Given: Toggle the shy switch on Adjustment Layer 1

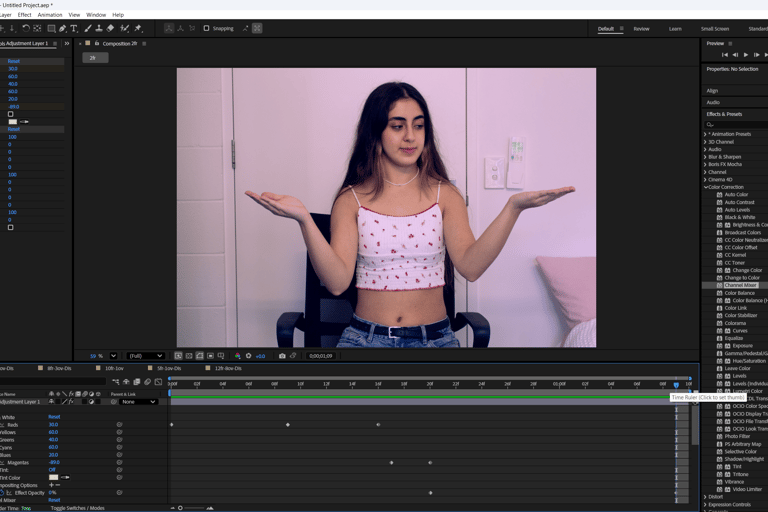Looking at the screenshot, I should [x=51, y=402].
